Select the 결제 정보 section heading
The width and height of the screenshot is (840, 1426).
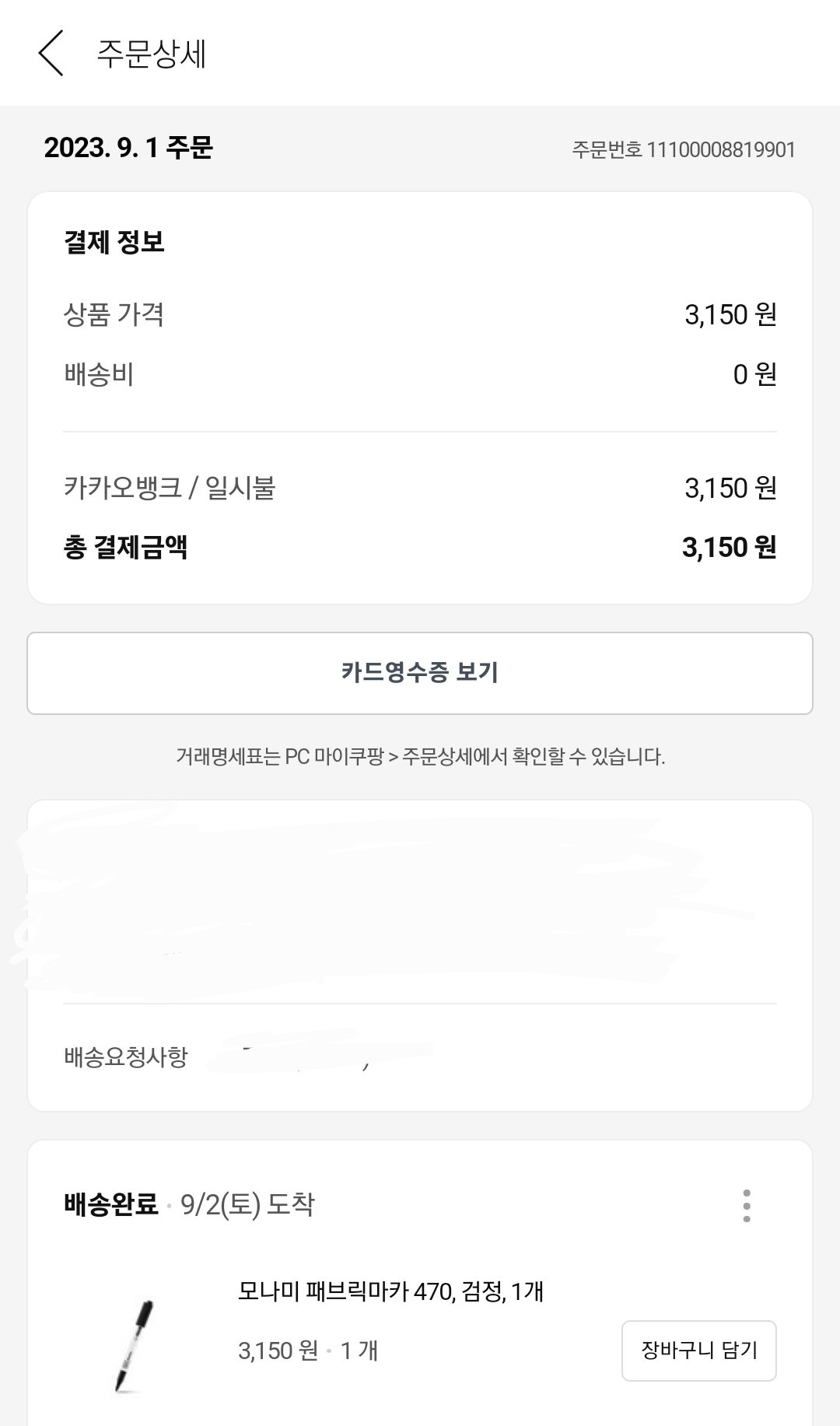click(114, 242)
